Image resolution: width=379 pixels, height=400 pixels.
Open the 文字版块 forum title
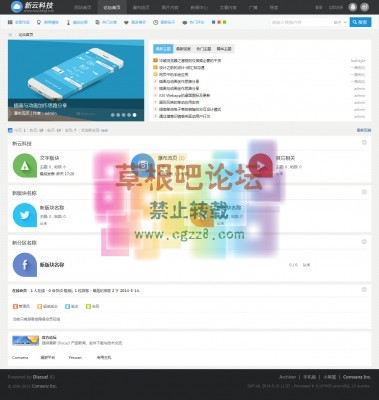49,158
